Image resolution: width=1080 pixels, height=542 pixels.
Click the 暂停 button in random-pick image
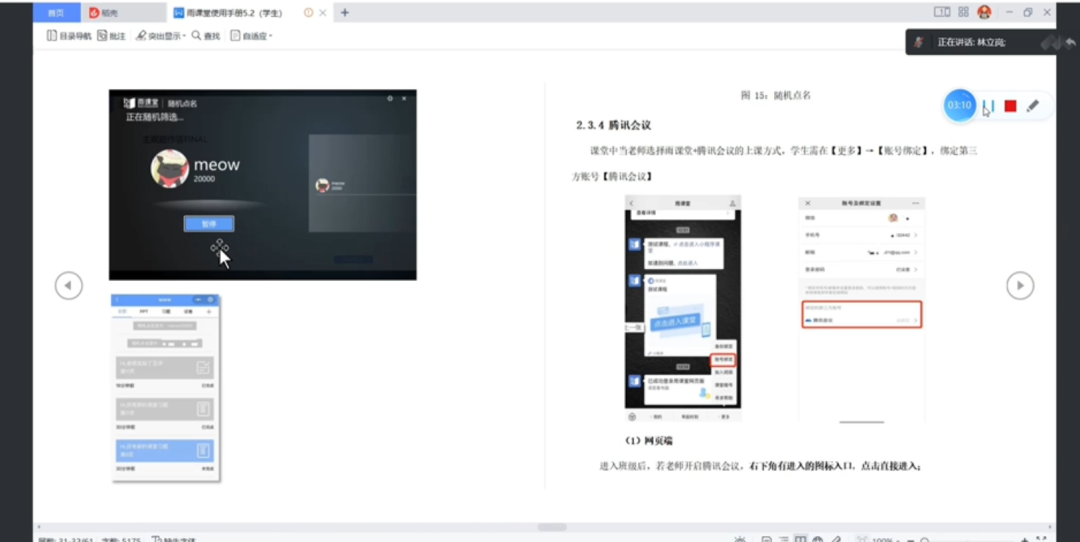point(209,224)
